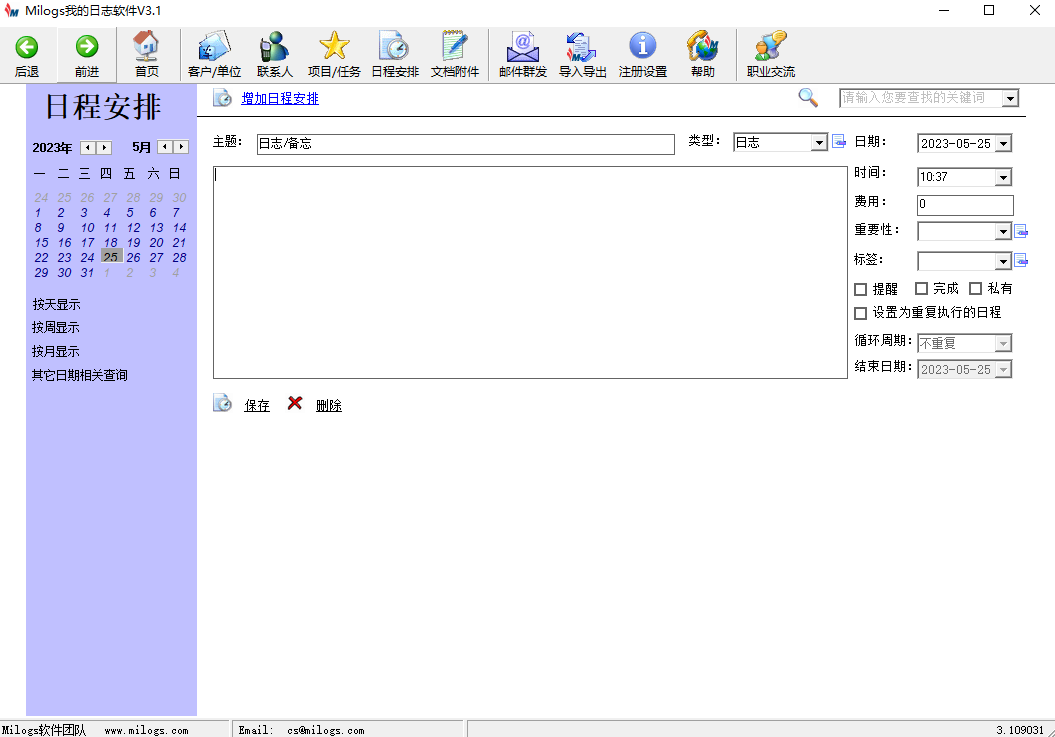This screenshot has height=737, width=1055.
Task: Select May 8 in the calendar
Action: click(x=38, y=227)
